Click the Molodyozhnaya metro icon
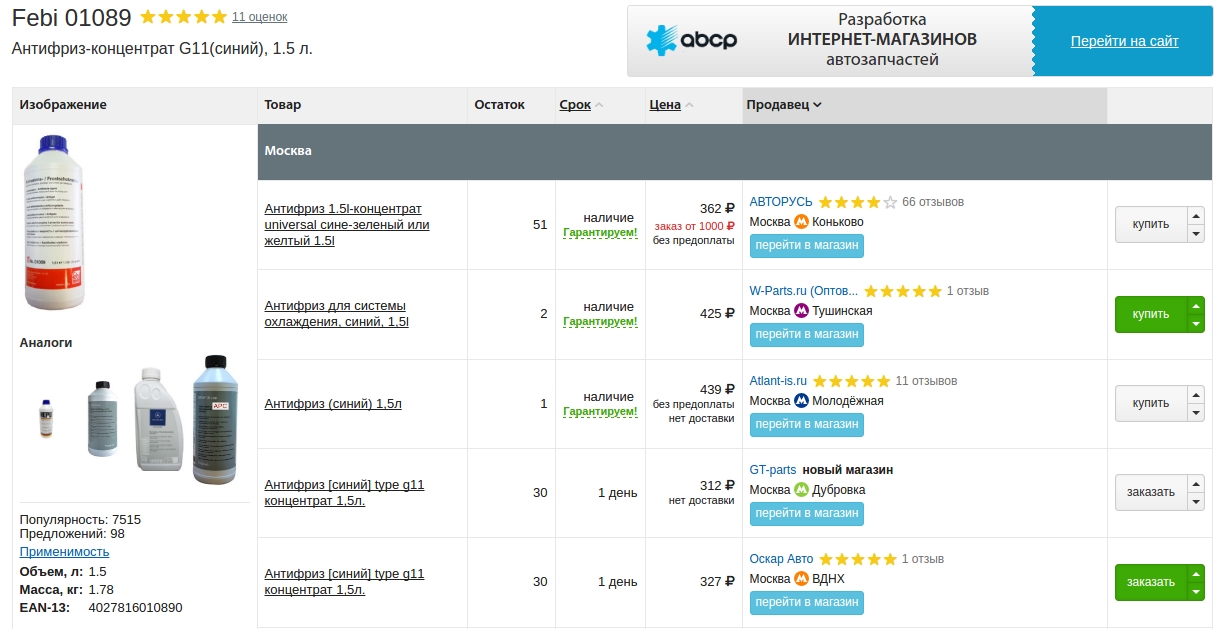1214x629 pixels. 801,401
